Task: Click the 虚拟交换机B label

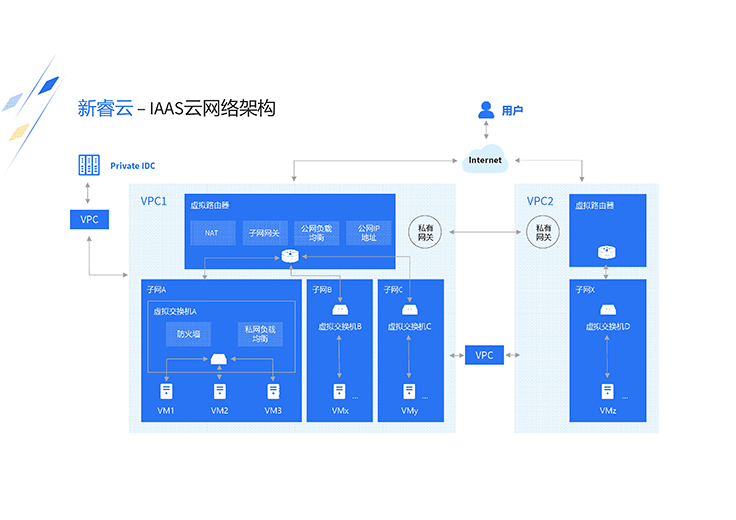Action: 340,327
